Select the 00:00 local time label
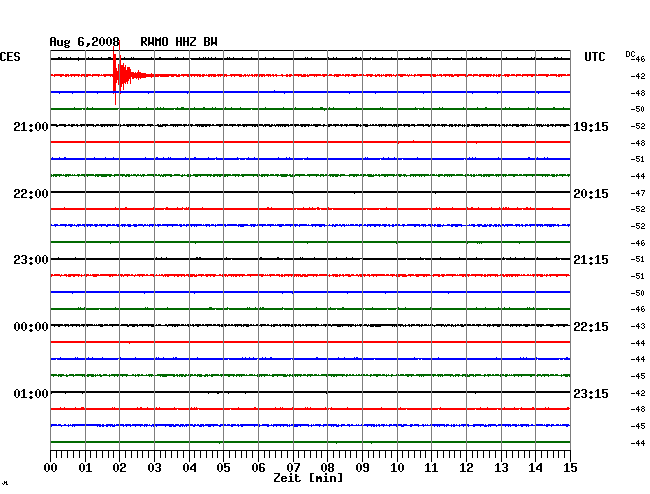 pyautogui.click(x=31, y=327)
